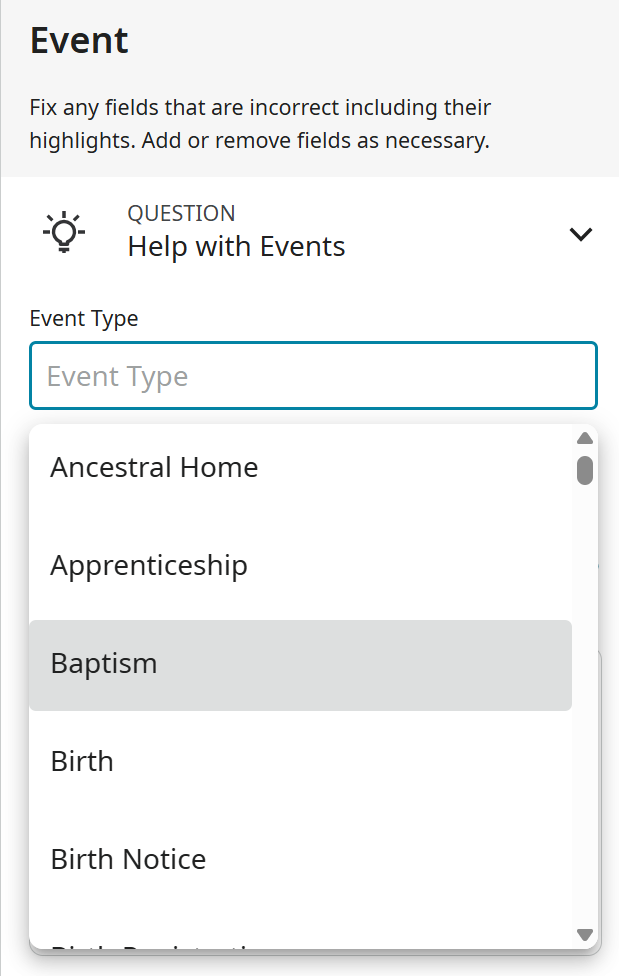Viewport: 619px width, 976px height.
Task: Click the dropdown scroll down arrow
Action: coord(585,934)
